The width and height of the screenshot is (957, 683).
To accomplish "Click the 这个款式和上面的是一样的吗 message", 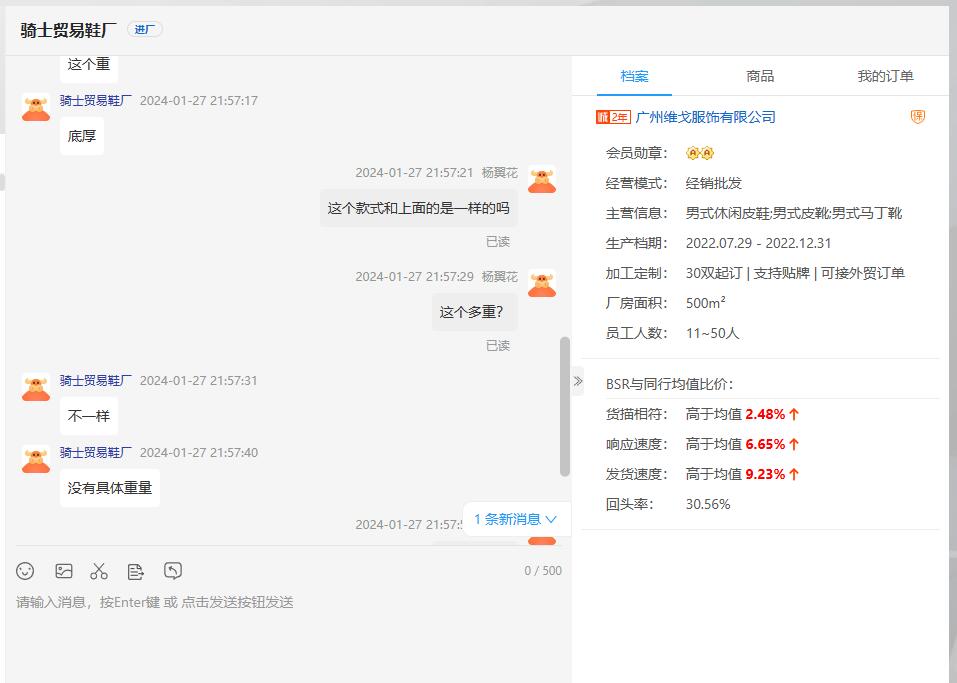I will pos(419,208).
